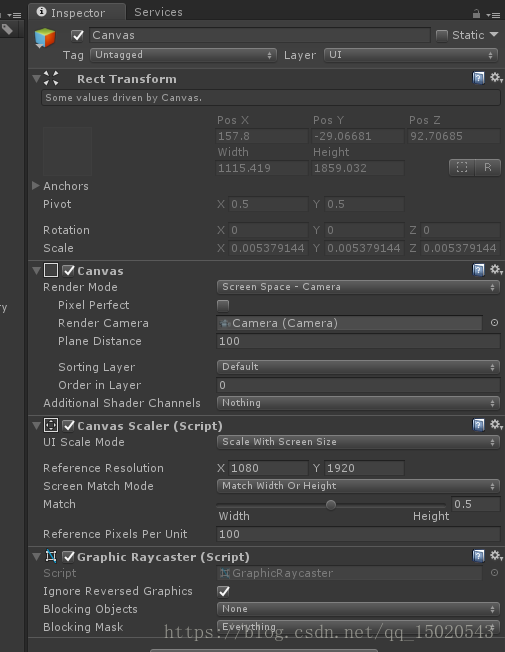Toggle Rect Transform blueprint mode button
505x652 pixels.
pos(462,168)
